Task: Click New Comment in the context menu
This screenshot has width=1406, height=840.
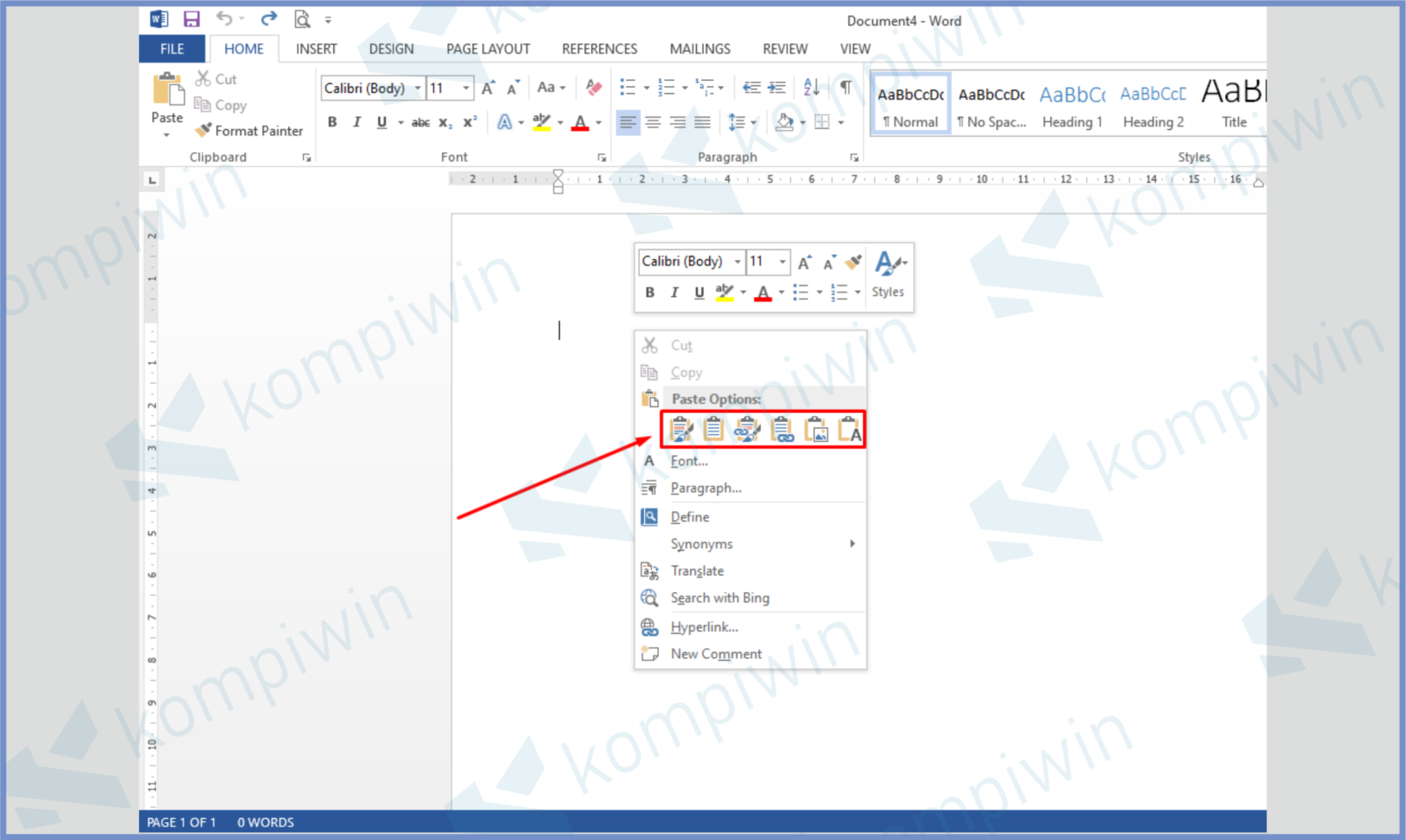Action: (x=715, y=654)
